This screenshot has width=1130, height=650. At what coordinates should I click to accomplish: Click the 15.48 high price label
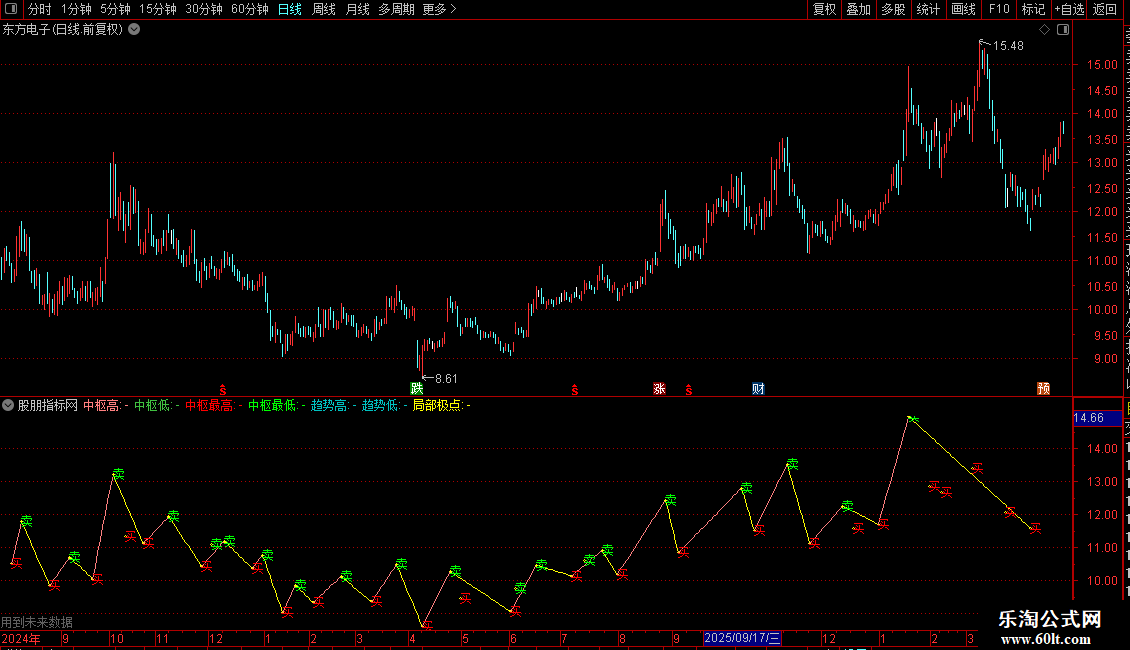(x=1008, y=46)
